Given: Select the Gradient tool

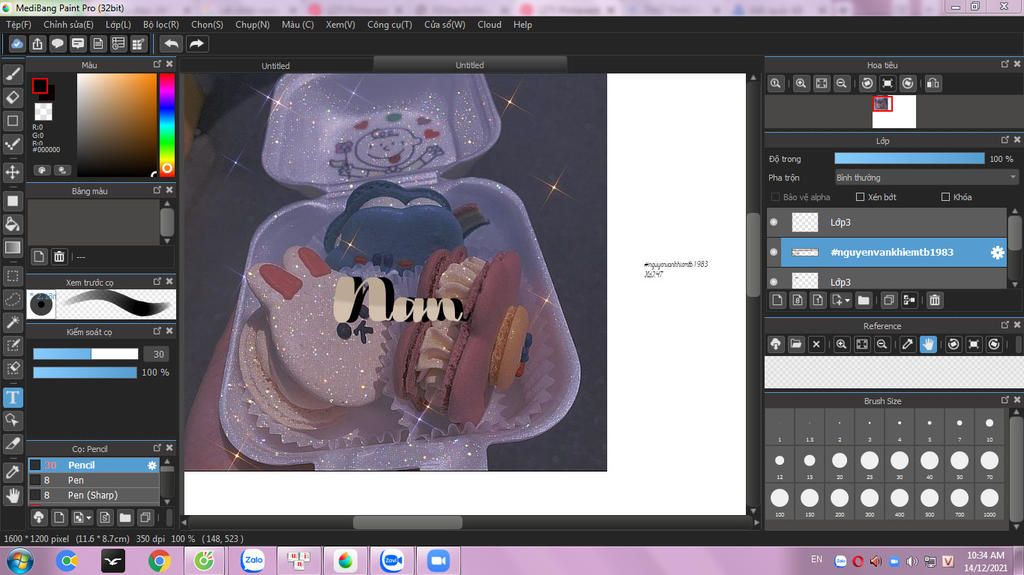Looking at the screenshot, I should 12,248.
